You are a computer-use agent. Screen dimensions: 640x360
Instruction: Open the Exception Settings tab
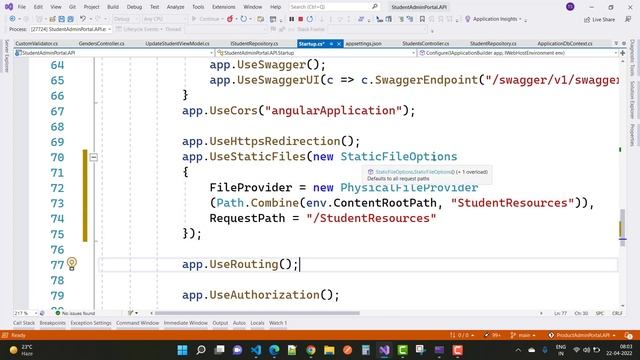pos(91,323)
